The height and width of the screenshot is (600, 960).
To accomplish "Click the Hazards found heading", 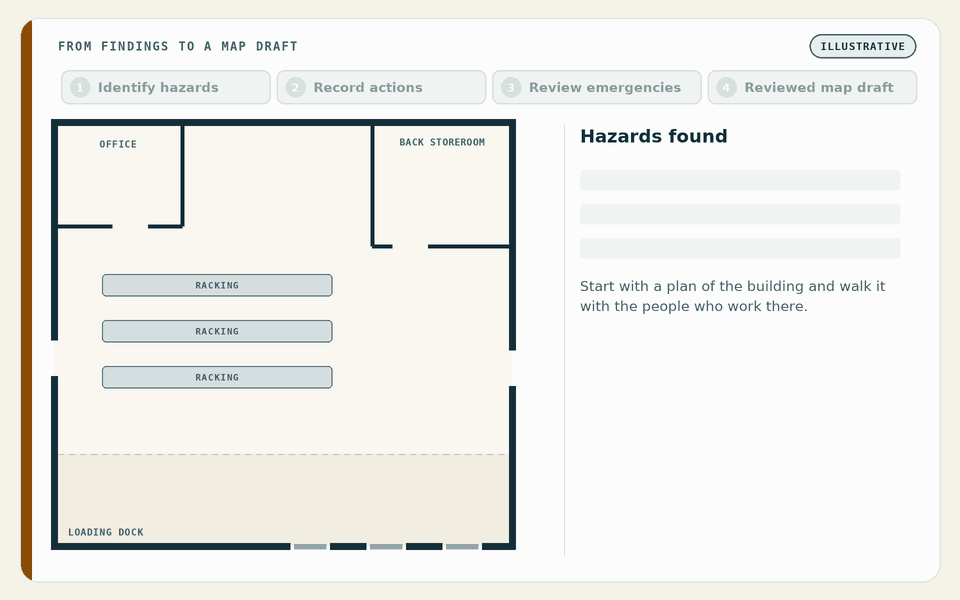I will pyautogui.click(x=653, y=136).
